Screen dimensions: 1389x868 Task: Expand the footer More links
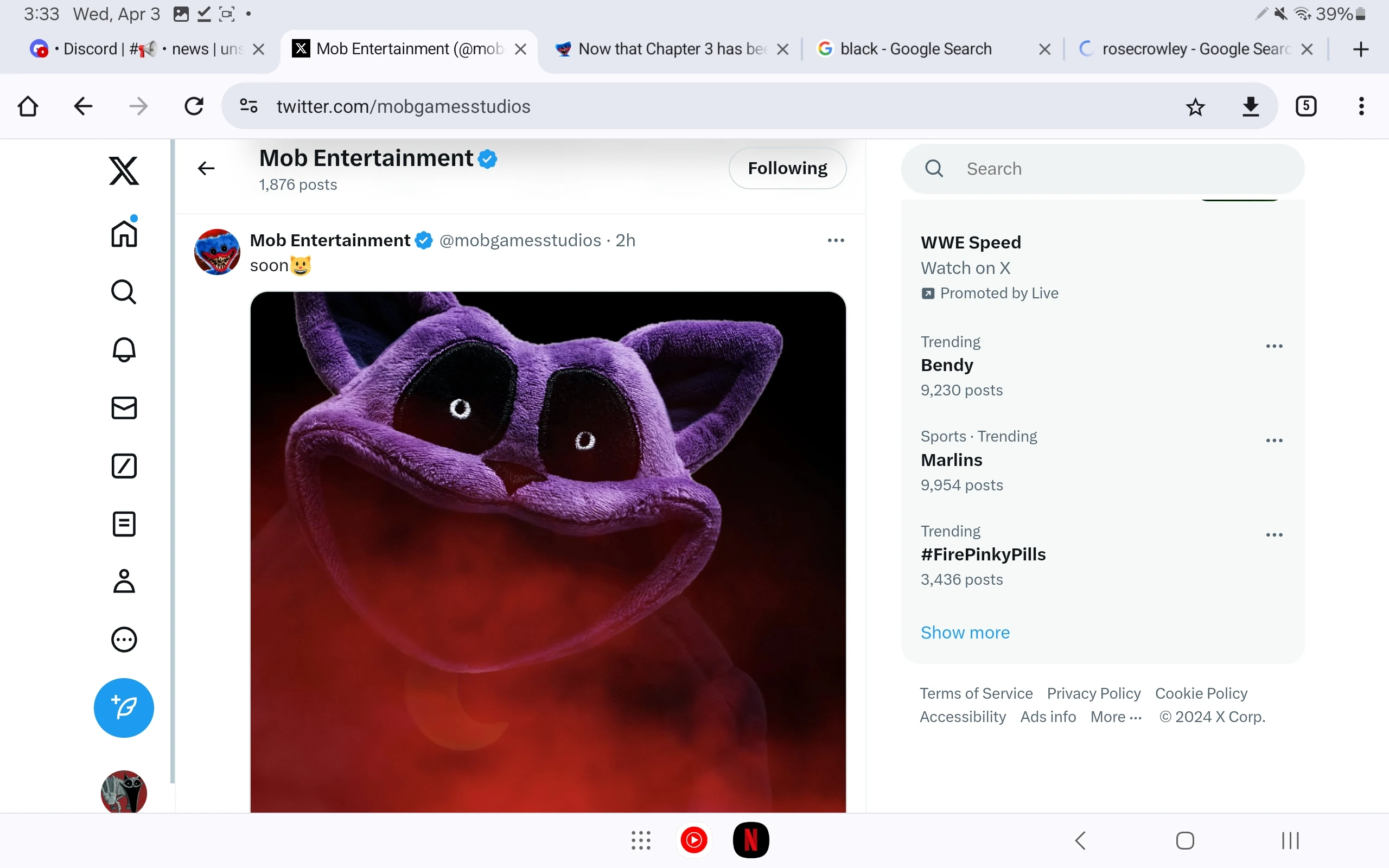click(x=1115, y=717)
